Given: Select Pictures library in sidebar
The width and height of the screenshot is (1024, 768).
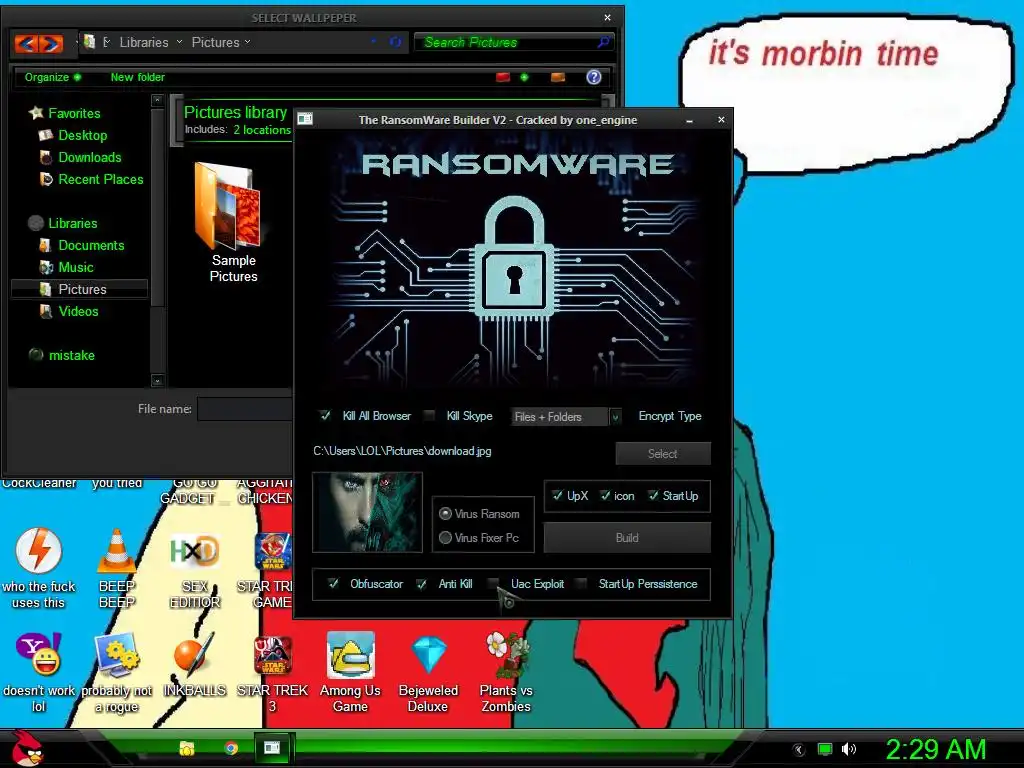Looking at the screenshot, I should [x=80, y=289].
